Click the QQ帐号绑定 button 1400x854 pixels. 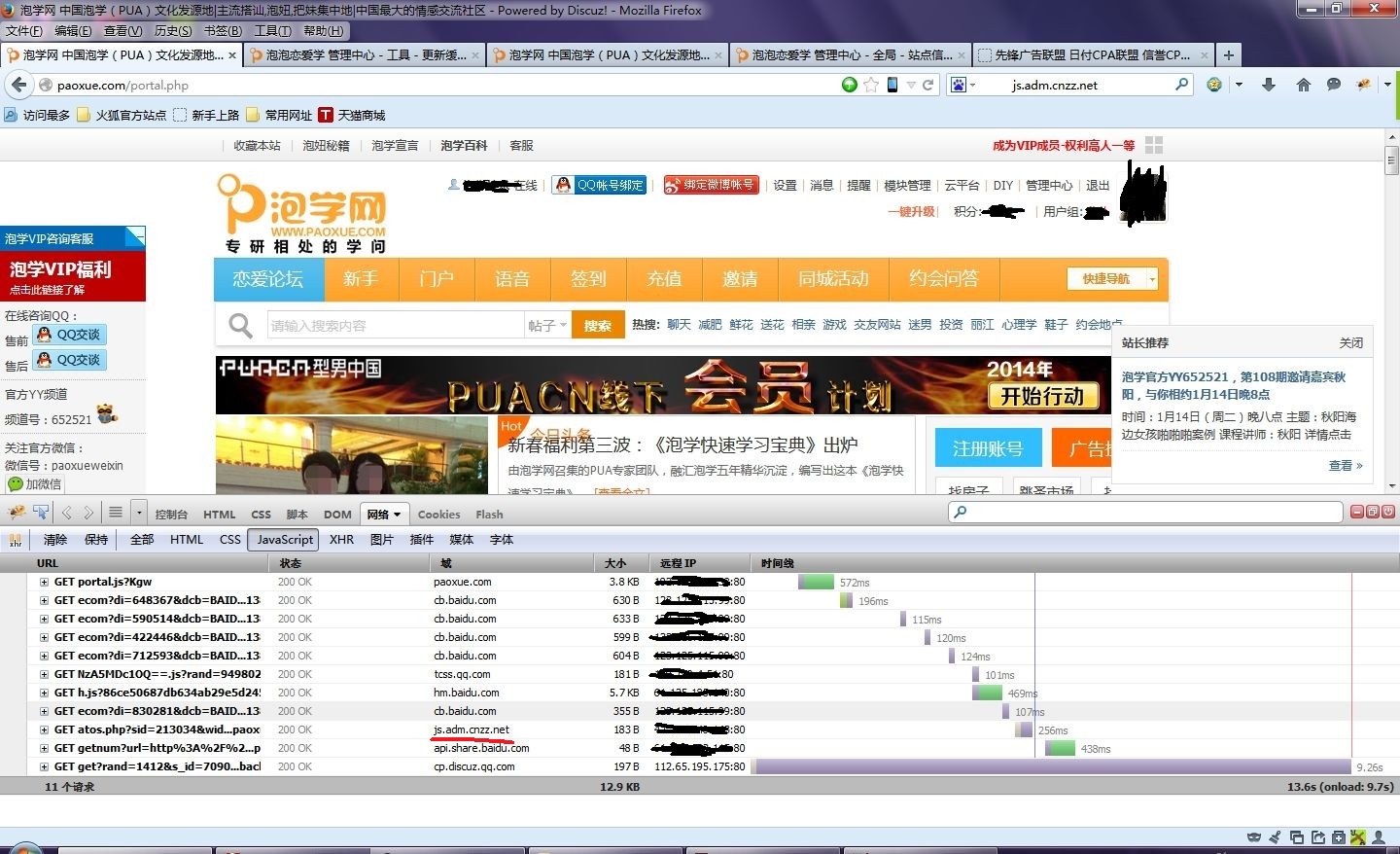coord(600,185)
